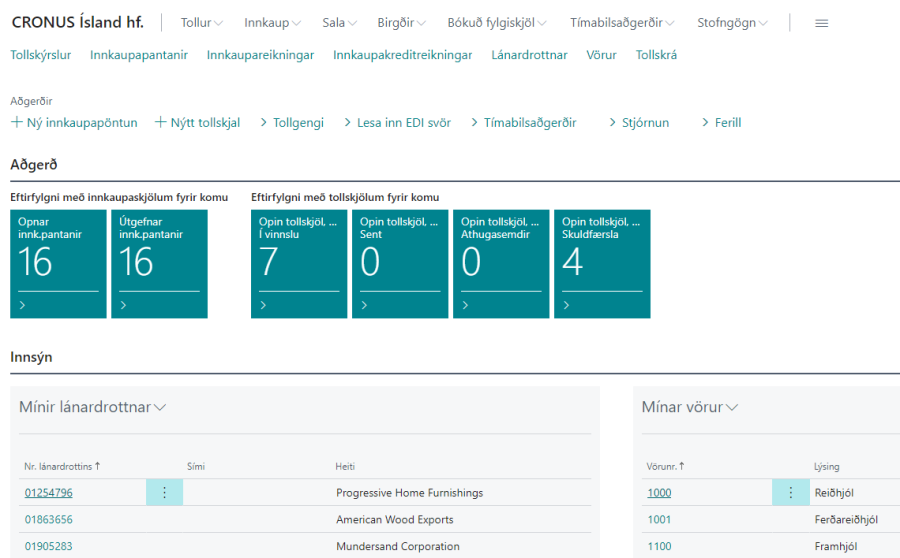Open the Opin tollskjöl Í vinnslu tile
The width and height of the screenshot is (900, 558).
pyautogui.click(x=299, y=263)
